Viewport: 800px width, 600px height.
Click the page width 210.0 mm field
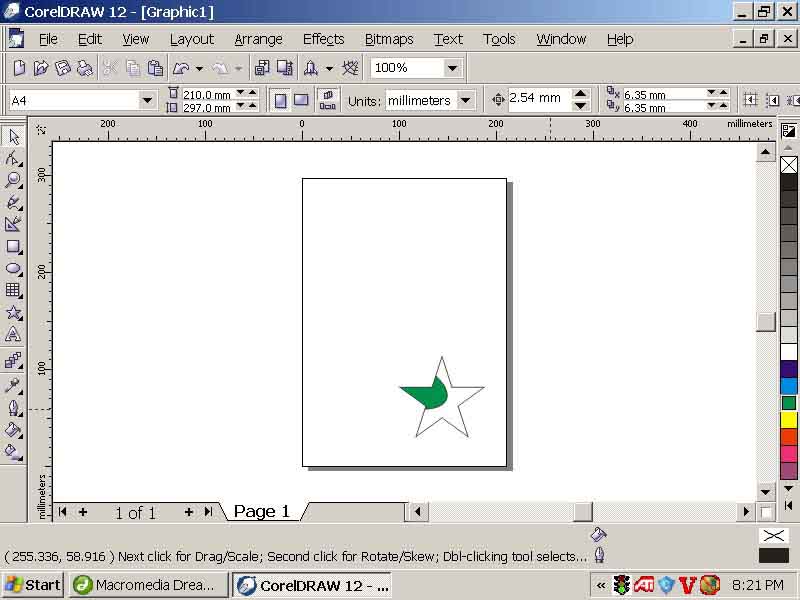[207, 94]
